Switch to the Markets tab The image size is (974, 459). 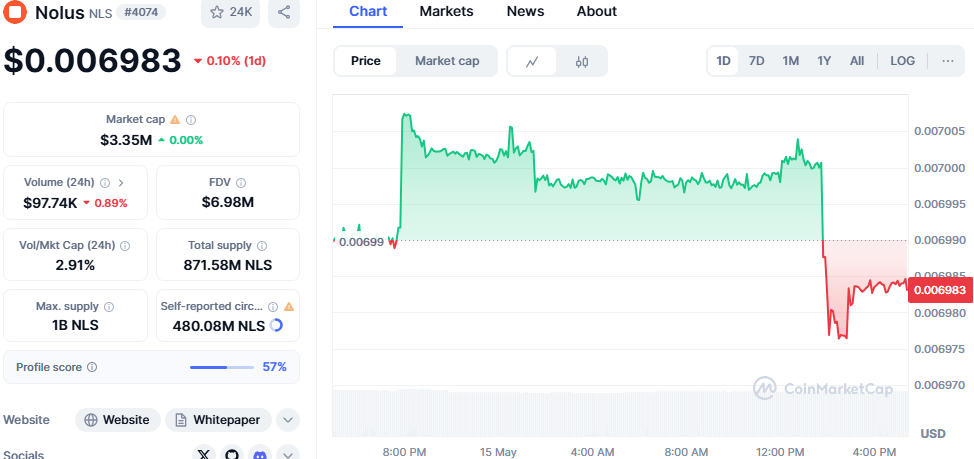pos(446,12)
